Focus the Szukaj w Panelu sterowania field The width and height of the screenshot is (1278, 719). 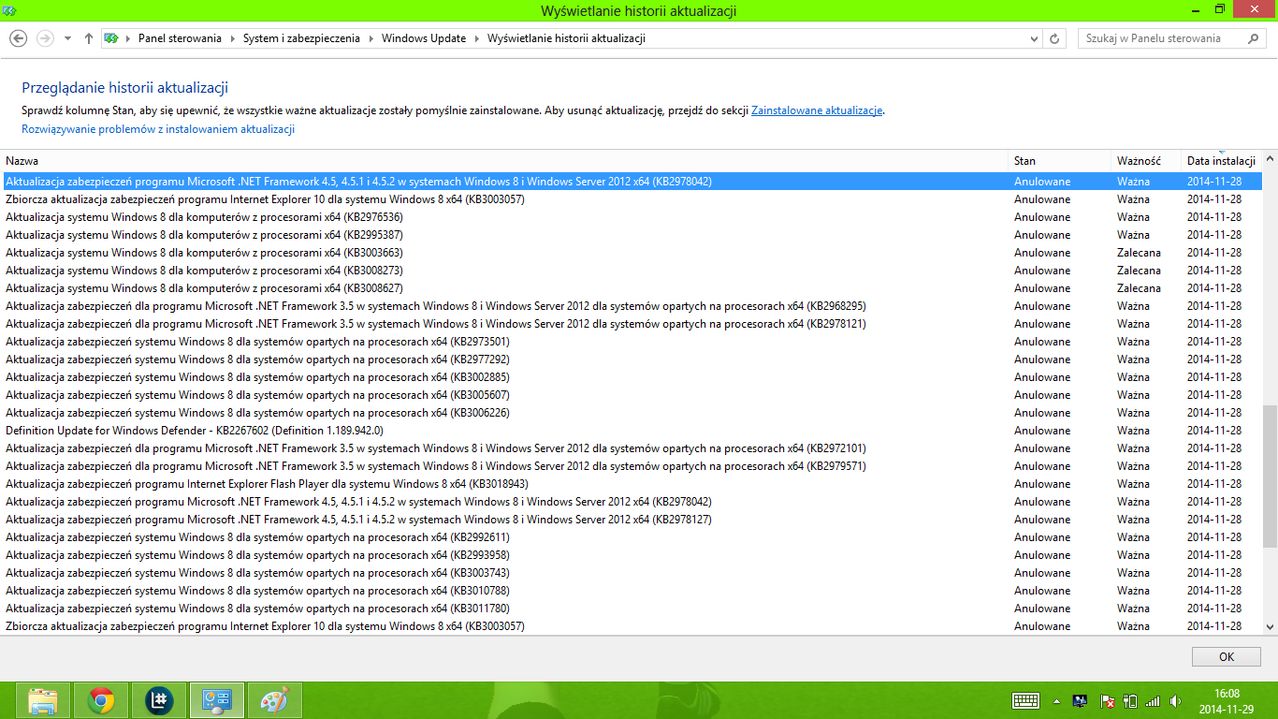[x=1163, y=38]
